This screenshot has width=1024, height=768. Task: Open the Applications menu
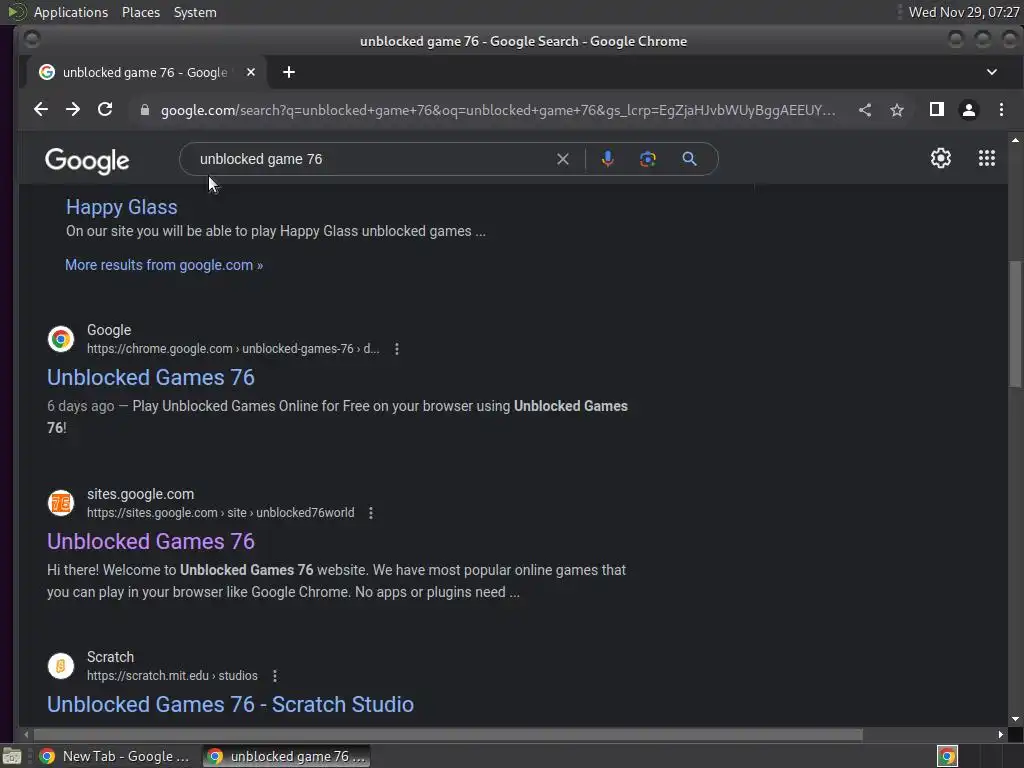pos(71,12)
